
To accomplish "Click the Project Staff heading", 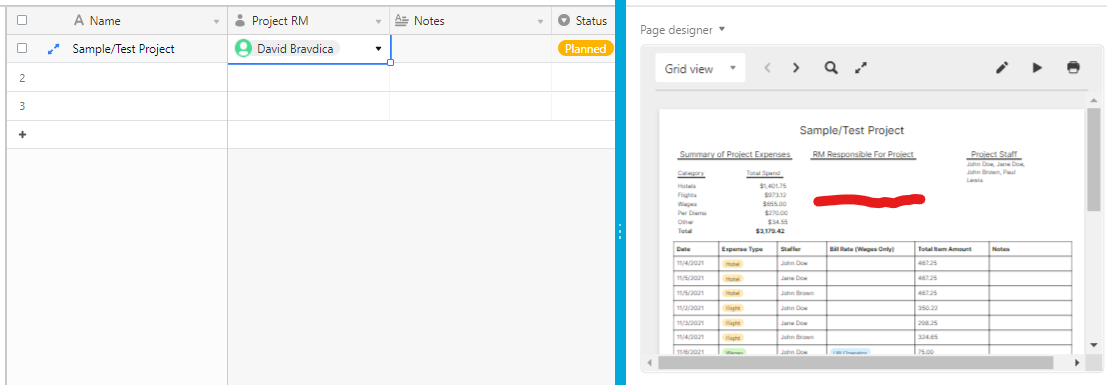I will (994, 154).
